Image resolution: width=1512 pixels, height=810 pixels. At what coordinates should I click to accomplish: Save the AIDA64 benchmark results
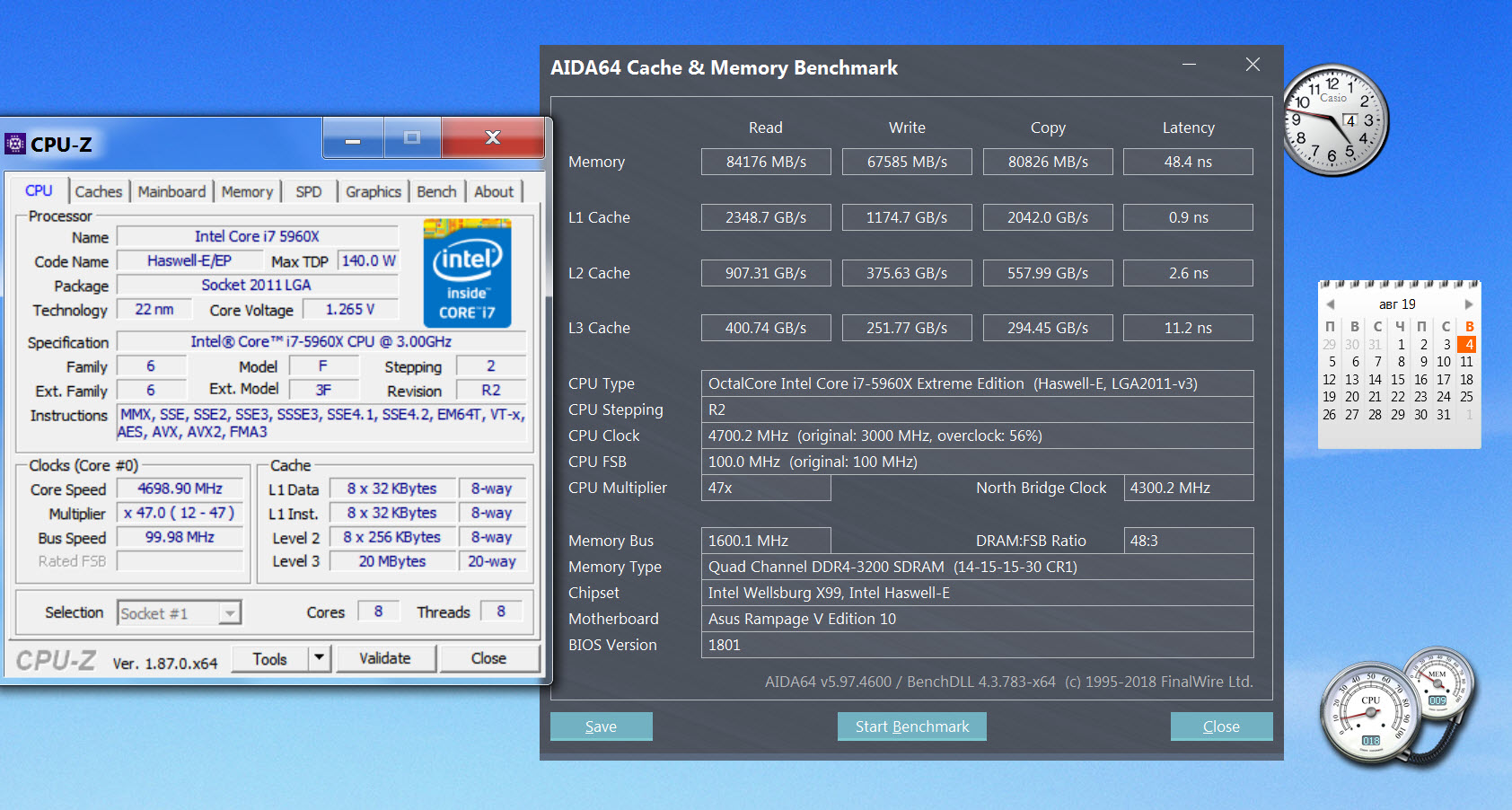pos(601,726)
